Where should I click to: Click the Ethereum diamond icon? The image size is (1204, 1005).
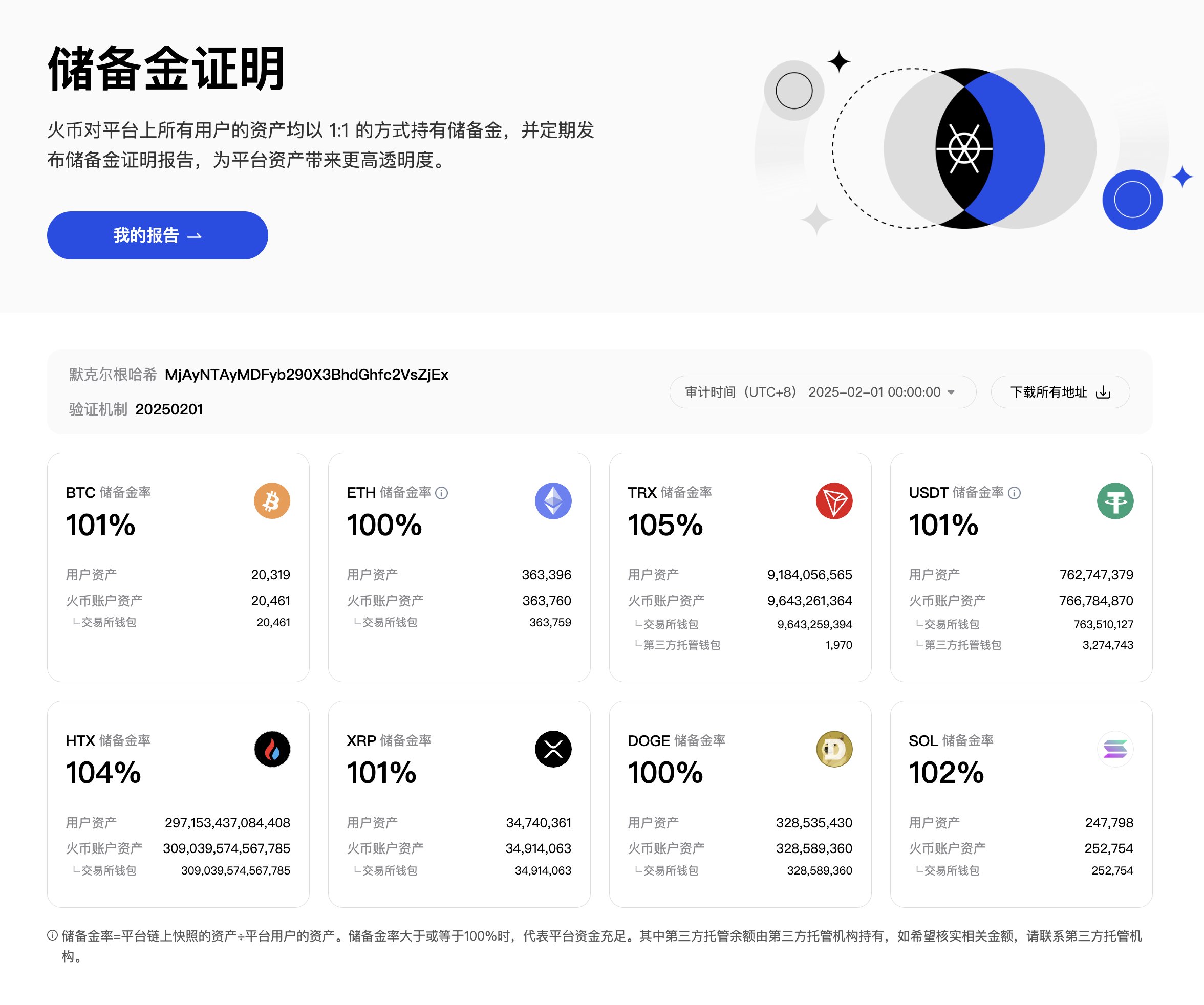click(x=553, y=501)
